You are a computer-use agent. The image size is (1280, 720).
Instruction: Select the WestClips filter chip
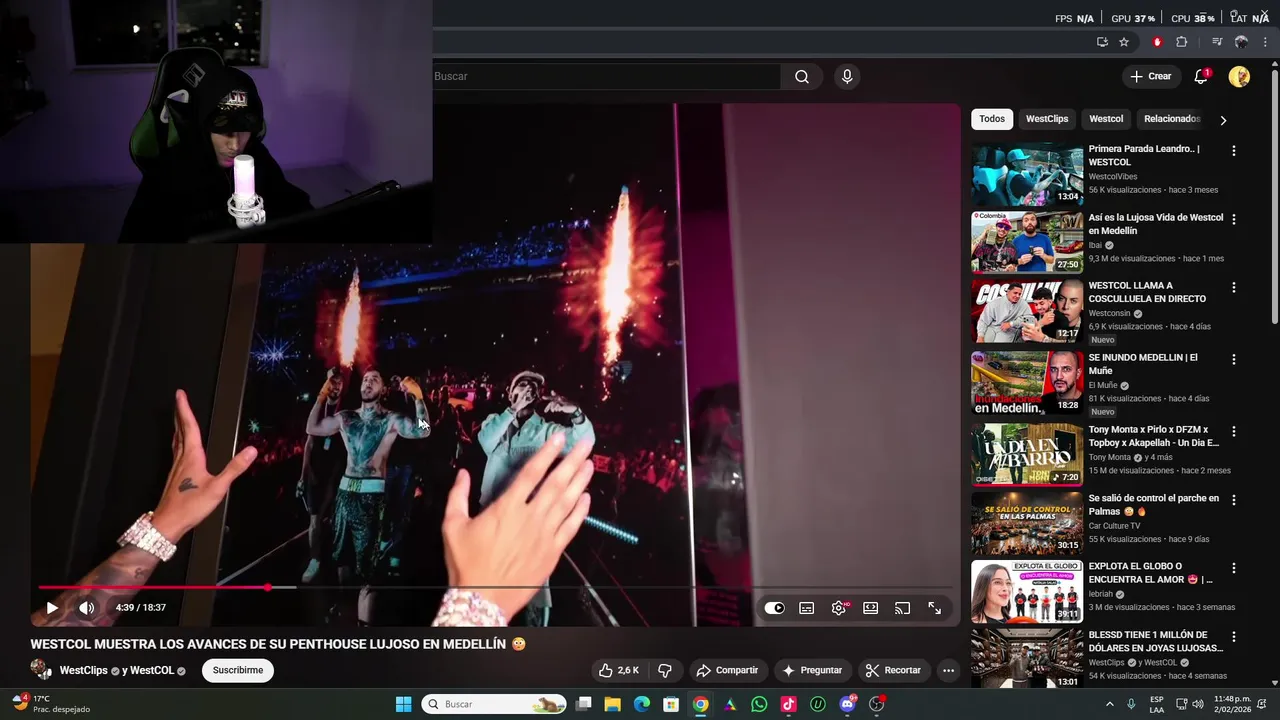1047,119
